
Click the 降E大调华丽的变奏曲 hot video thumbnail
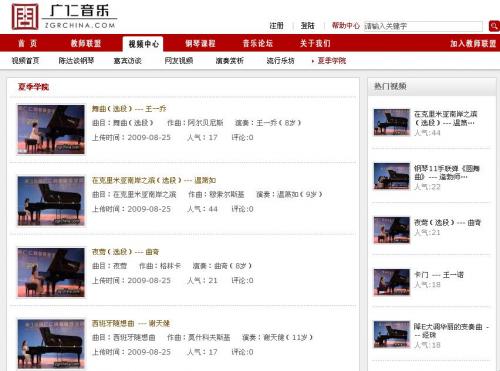(392, 334)
